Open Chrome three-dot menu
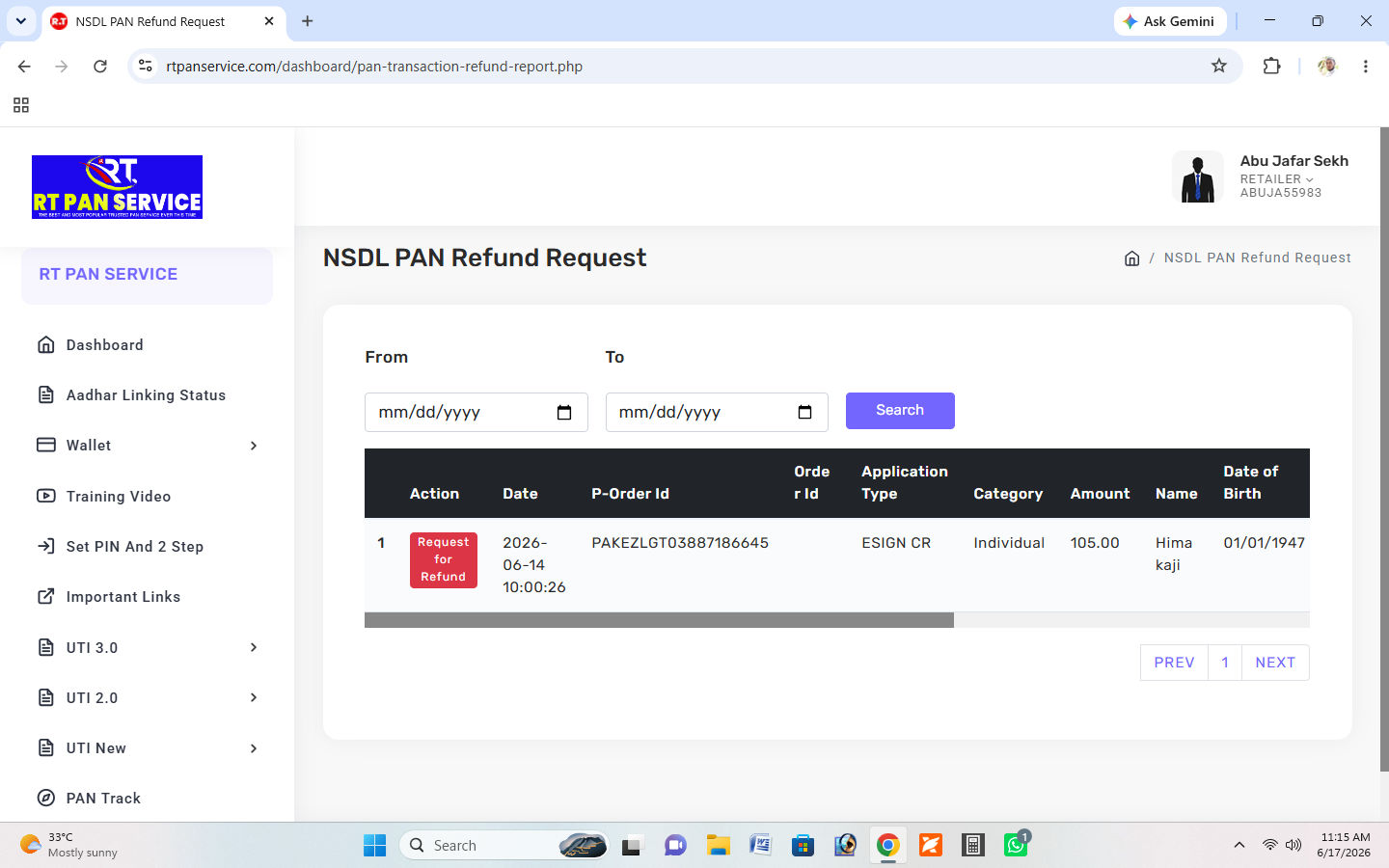The height and width of the screenshot is (868, 1389). [x=1366, y=66]
